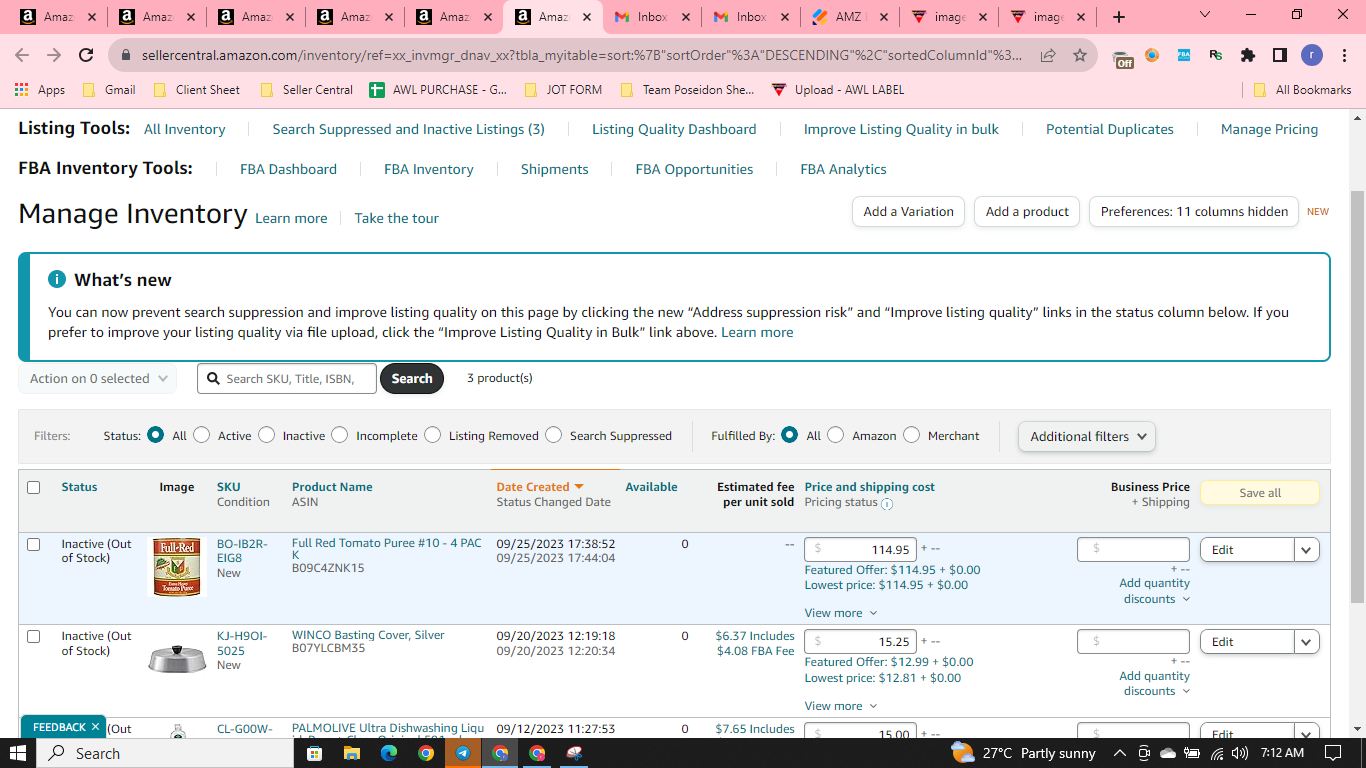Click the Add a product button
This screenshot has width=1366, height=768.
tap(1027, 212)
